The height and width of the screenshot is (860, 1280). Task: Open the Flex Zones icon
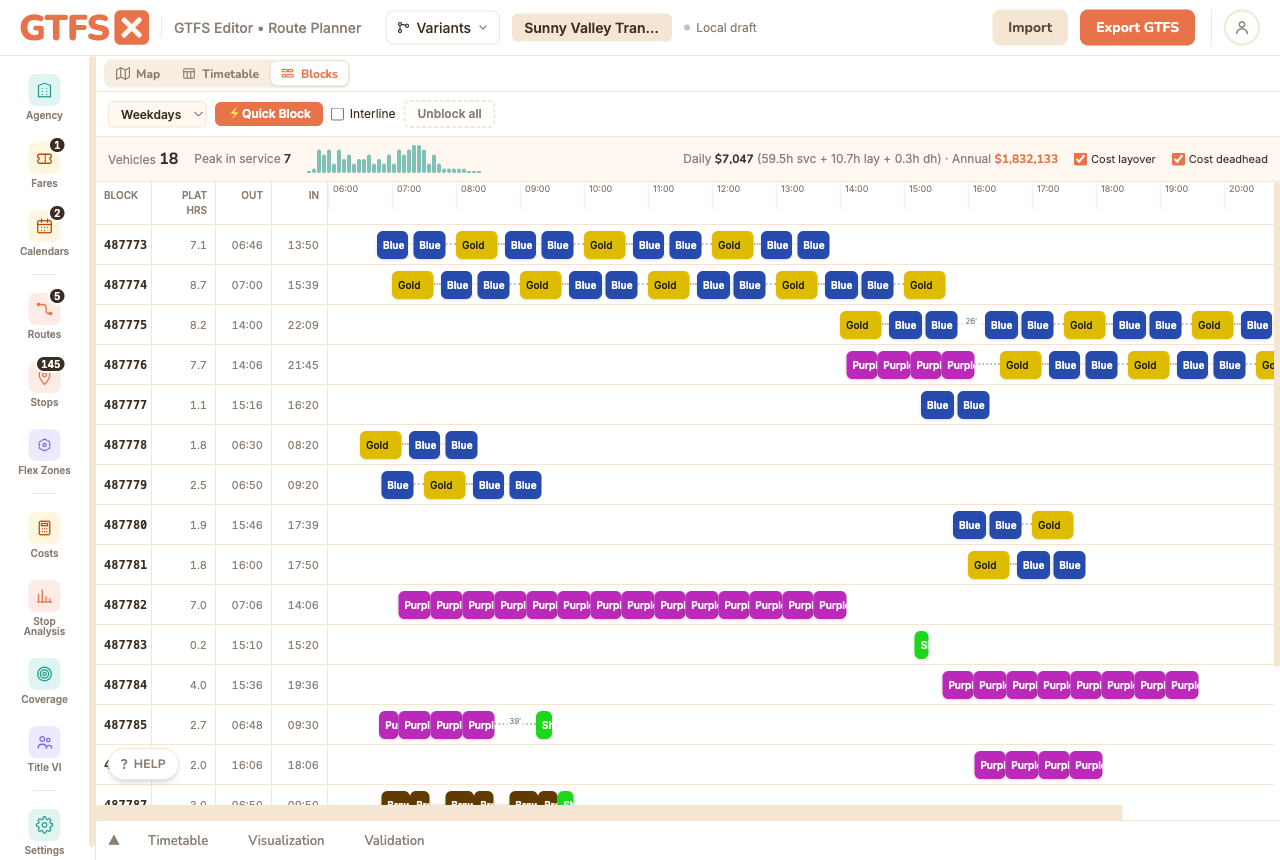tap(44, 445)
